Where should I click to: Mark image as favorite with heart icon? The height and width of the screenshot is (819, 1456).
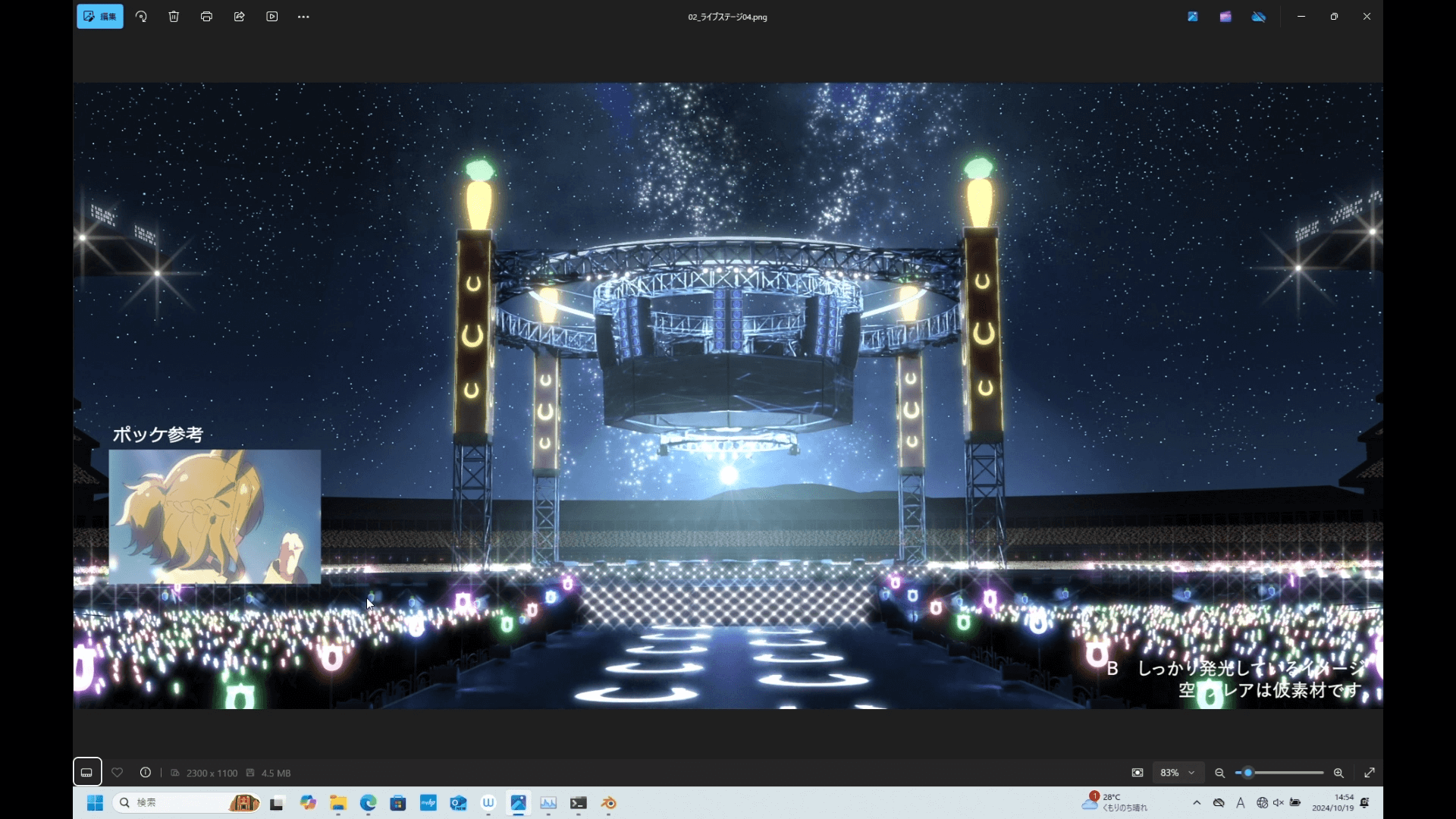coord(118,773)
